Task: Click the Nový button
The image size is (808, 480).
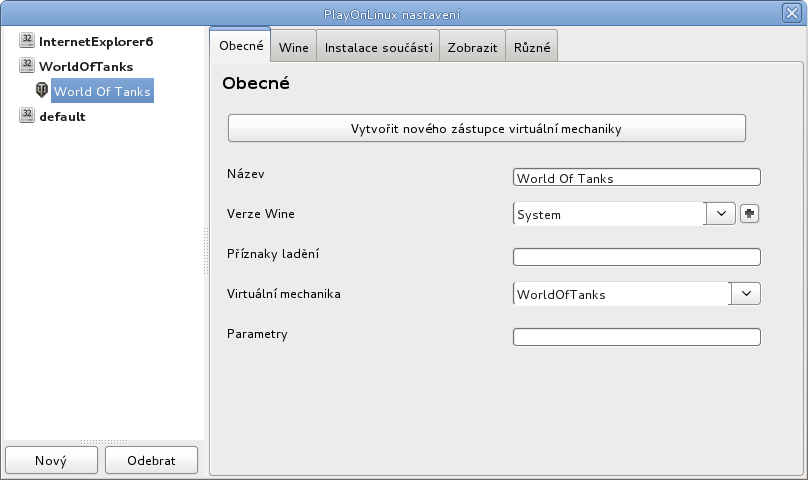Action: click(x=51, y=460)
